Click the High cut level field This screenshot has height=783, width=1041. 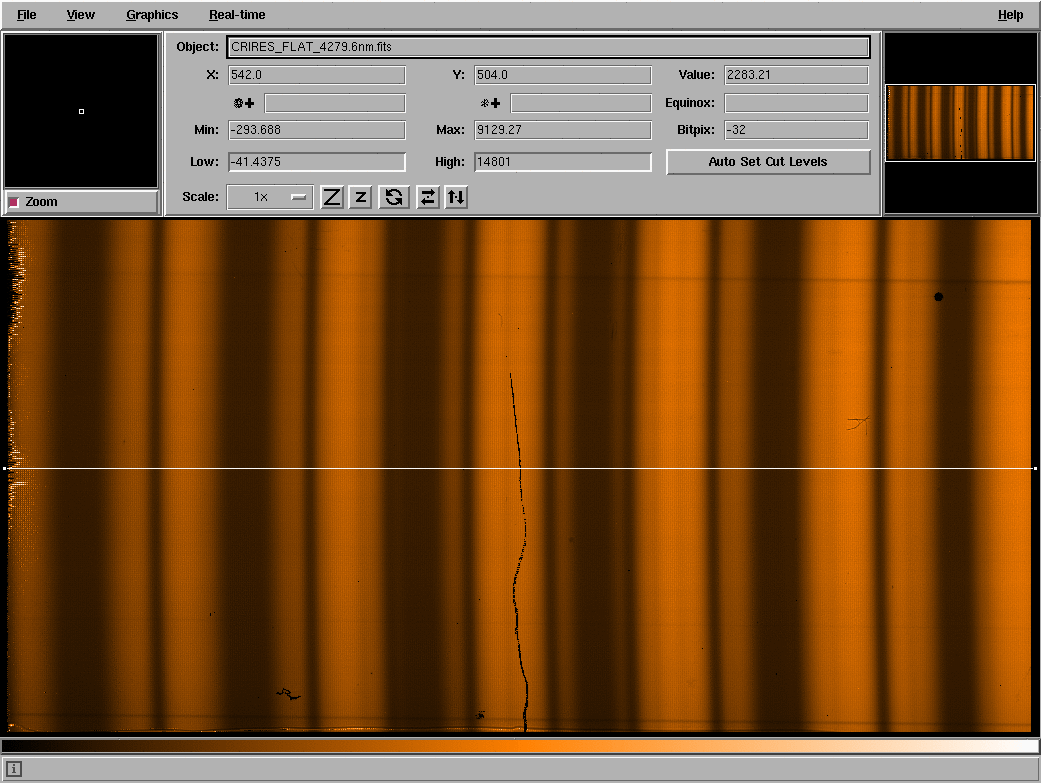click(562, 162)
